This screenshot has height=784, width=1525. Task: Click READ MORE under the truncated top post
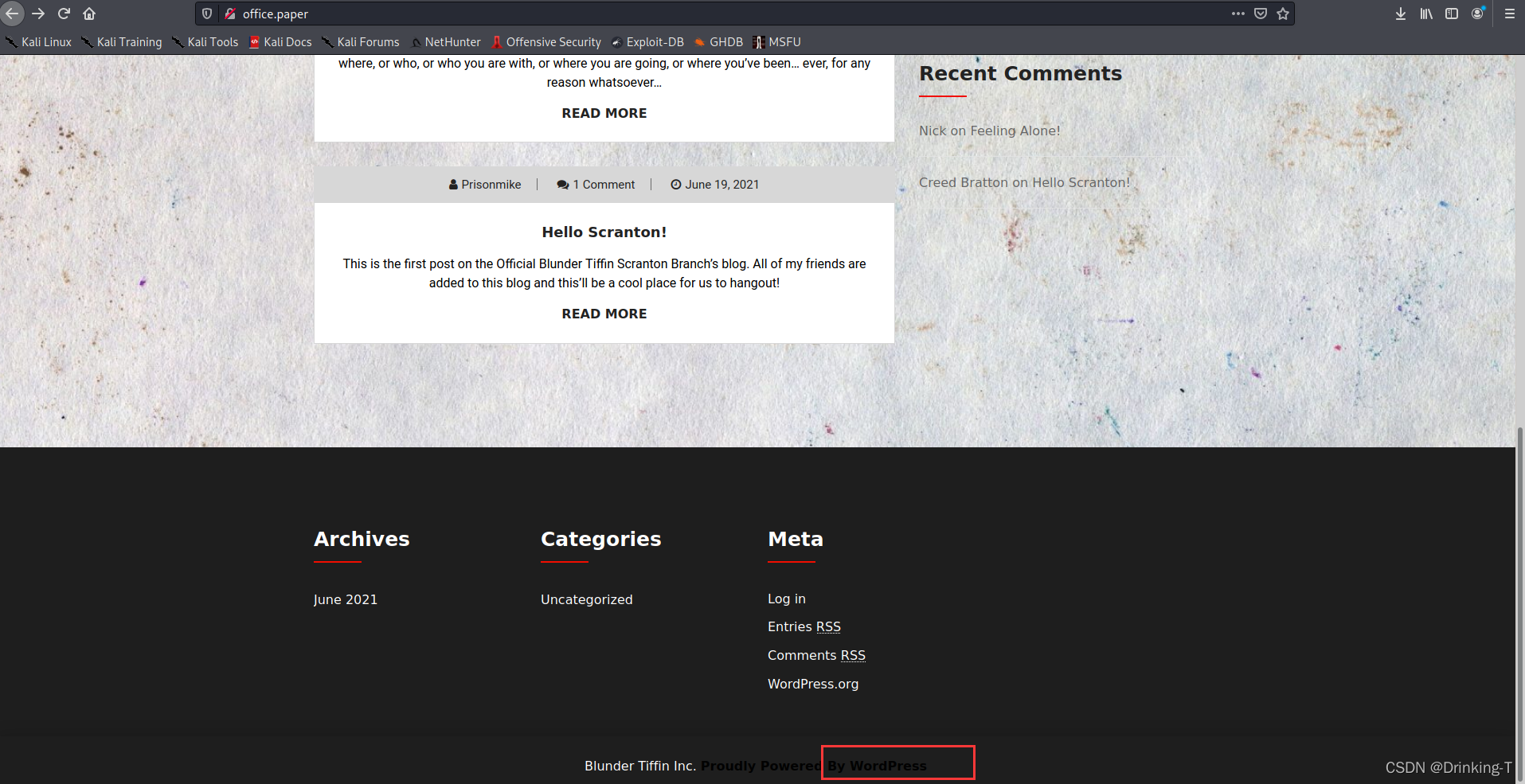tap(604, 113)
